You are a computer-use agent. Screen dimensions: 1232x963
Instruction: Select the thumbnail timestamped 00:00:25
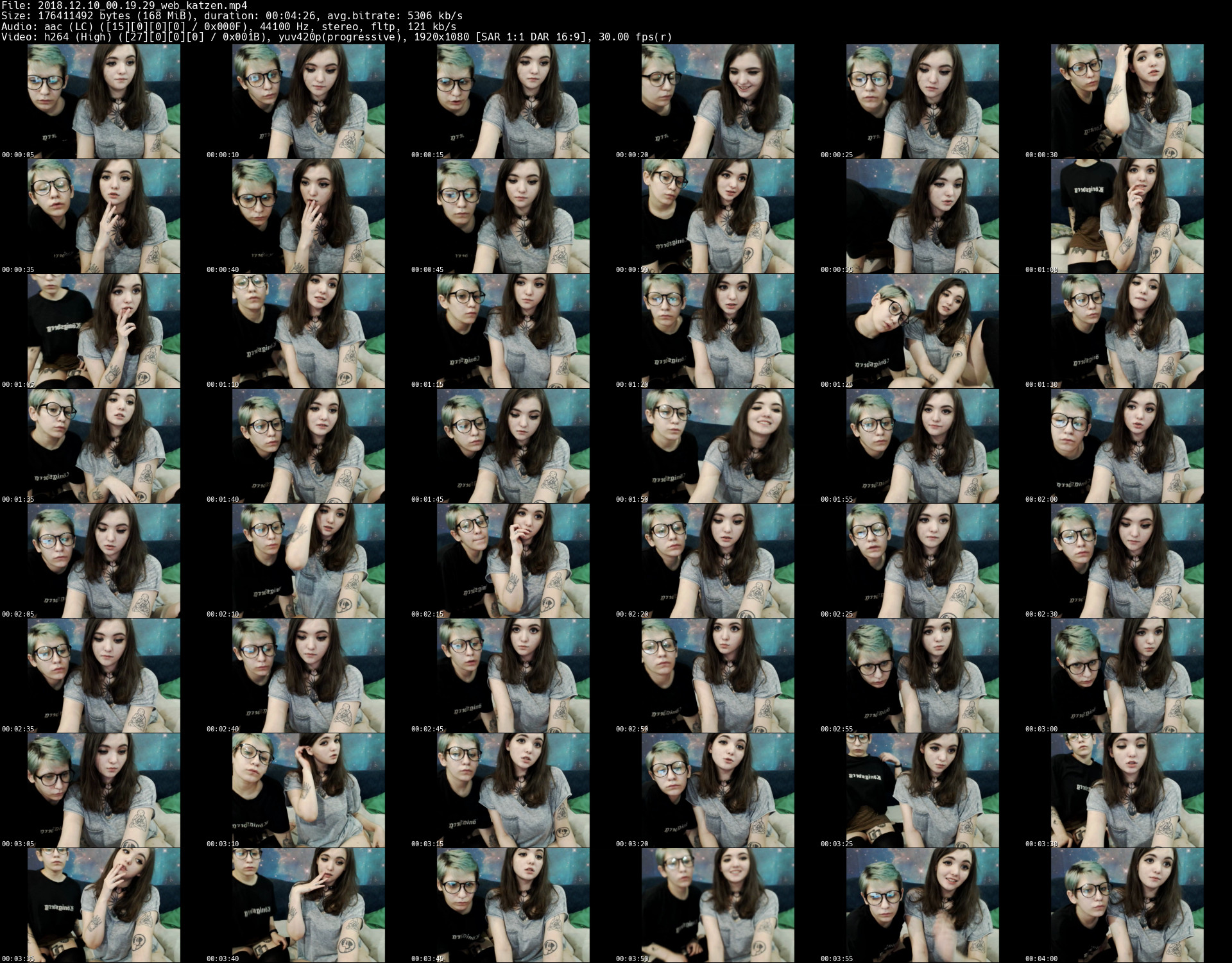[923, 101]
